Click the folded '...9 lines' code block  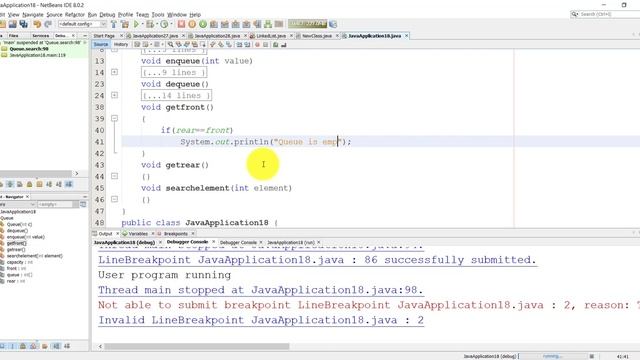pyautogui.click(x=174, y=72)
